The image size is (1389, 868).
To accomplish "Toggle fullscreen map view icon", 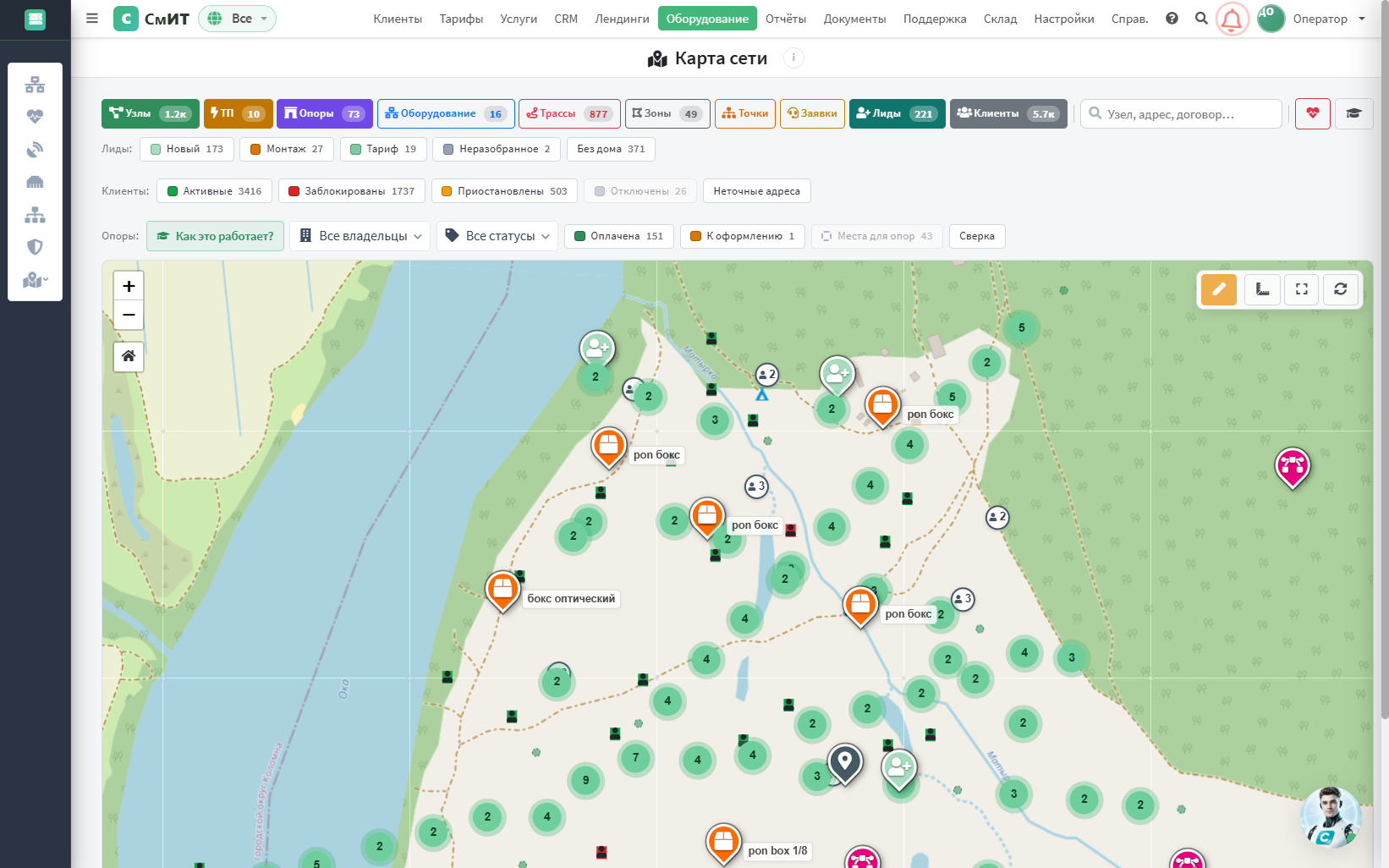I will coord(1302,289).
